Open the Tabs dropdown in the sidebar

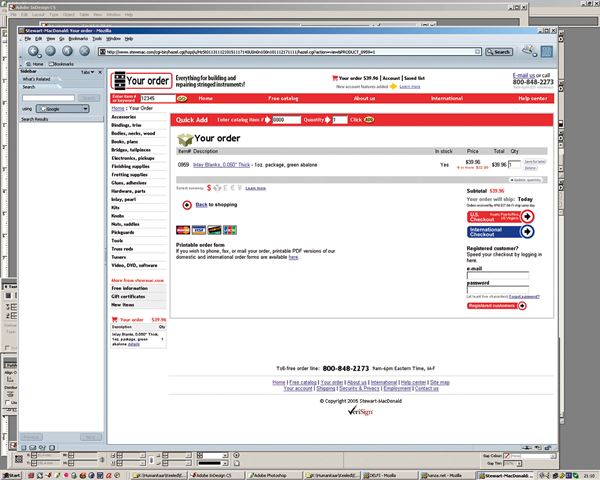pos(88,72)
